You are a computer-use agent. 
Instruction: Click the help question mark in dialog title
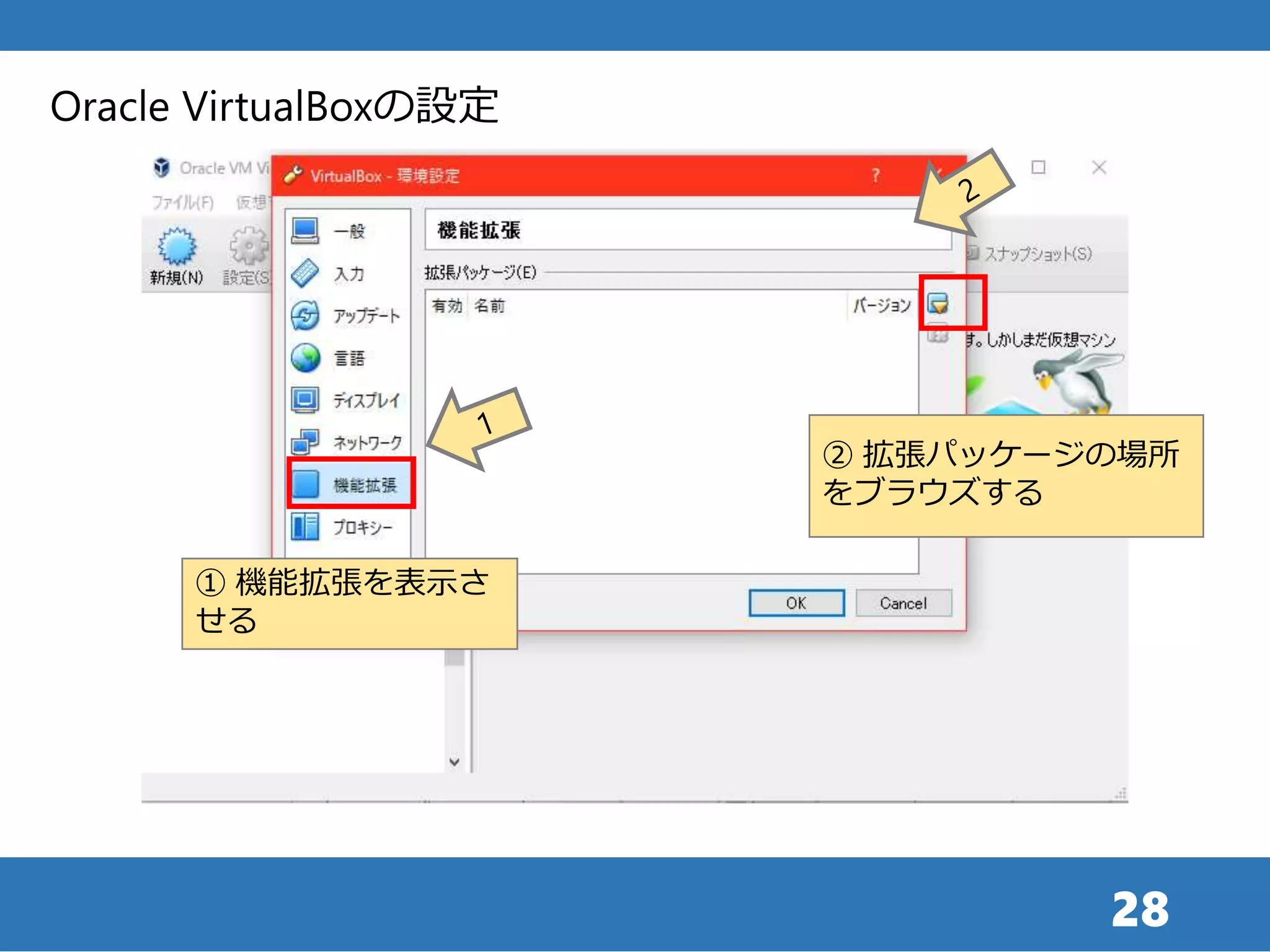coord(876,175)
